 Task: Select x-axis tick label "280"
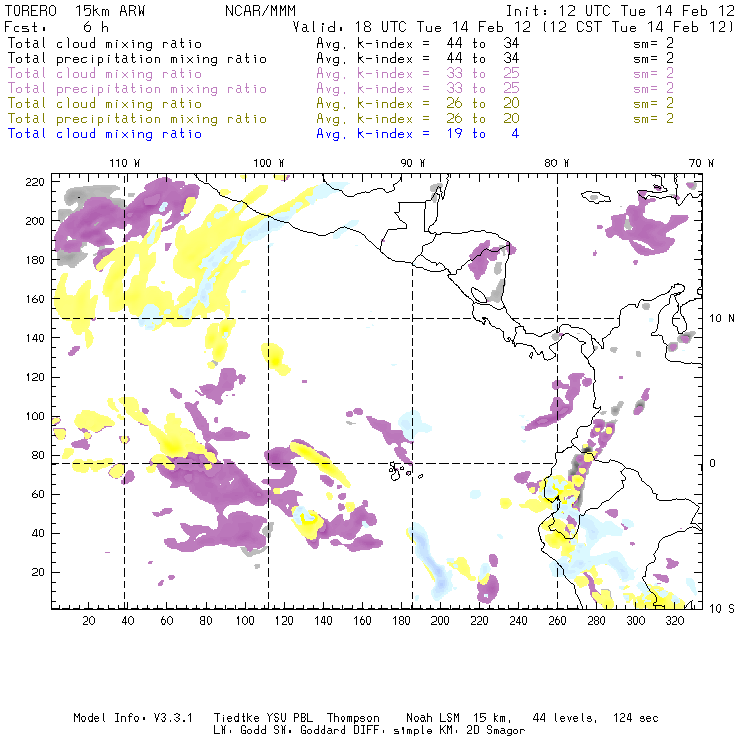(x=597, y=621)
